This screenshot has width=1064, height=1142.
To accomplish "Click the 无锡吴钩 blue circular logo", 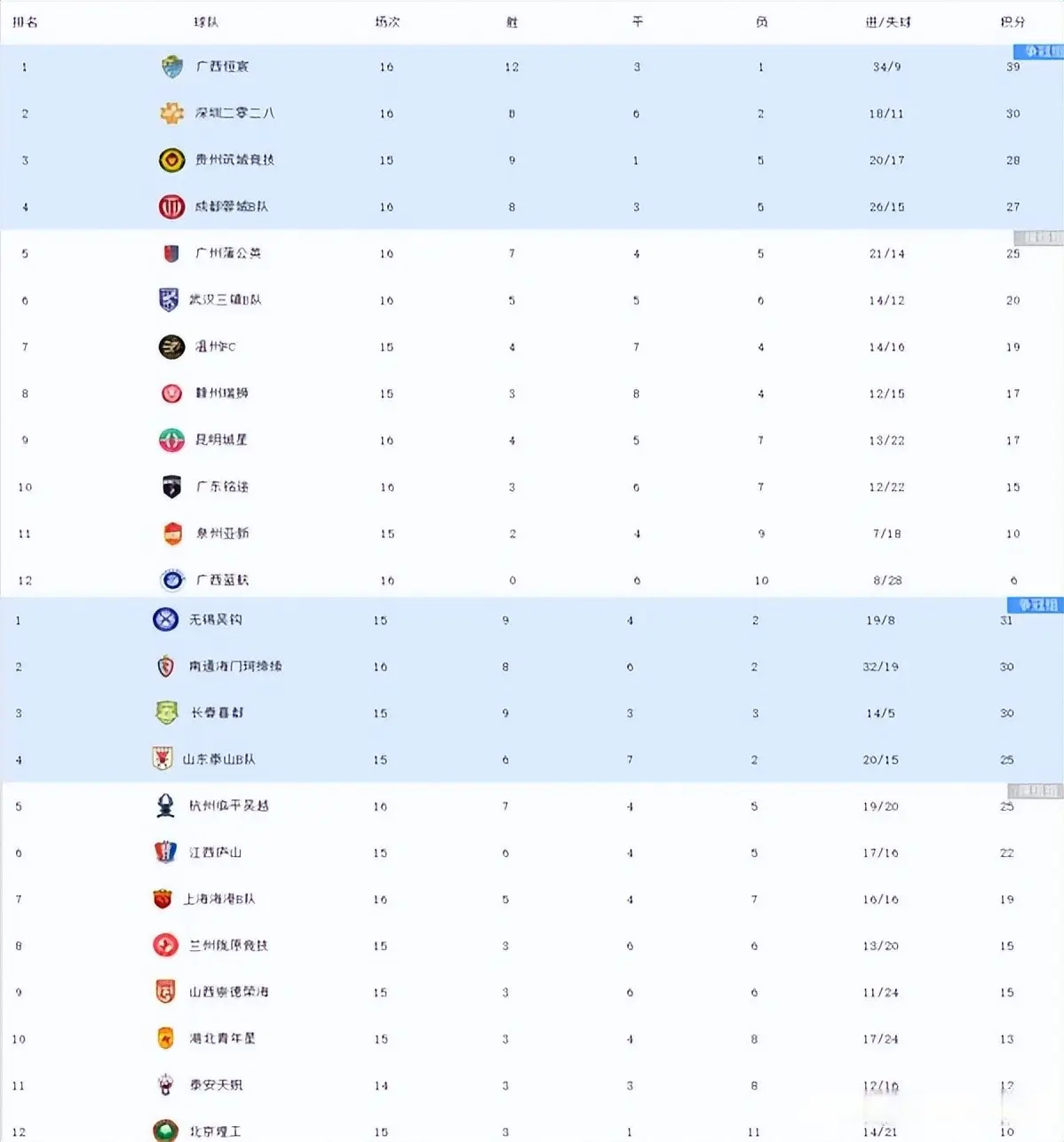I will [x=166, y=619].
